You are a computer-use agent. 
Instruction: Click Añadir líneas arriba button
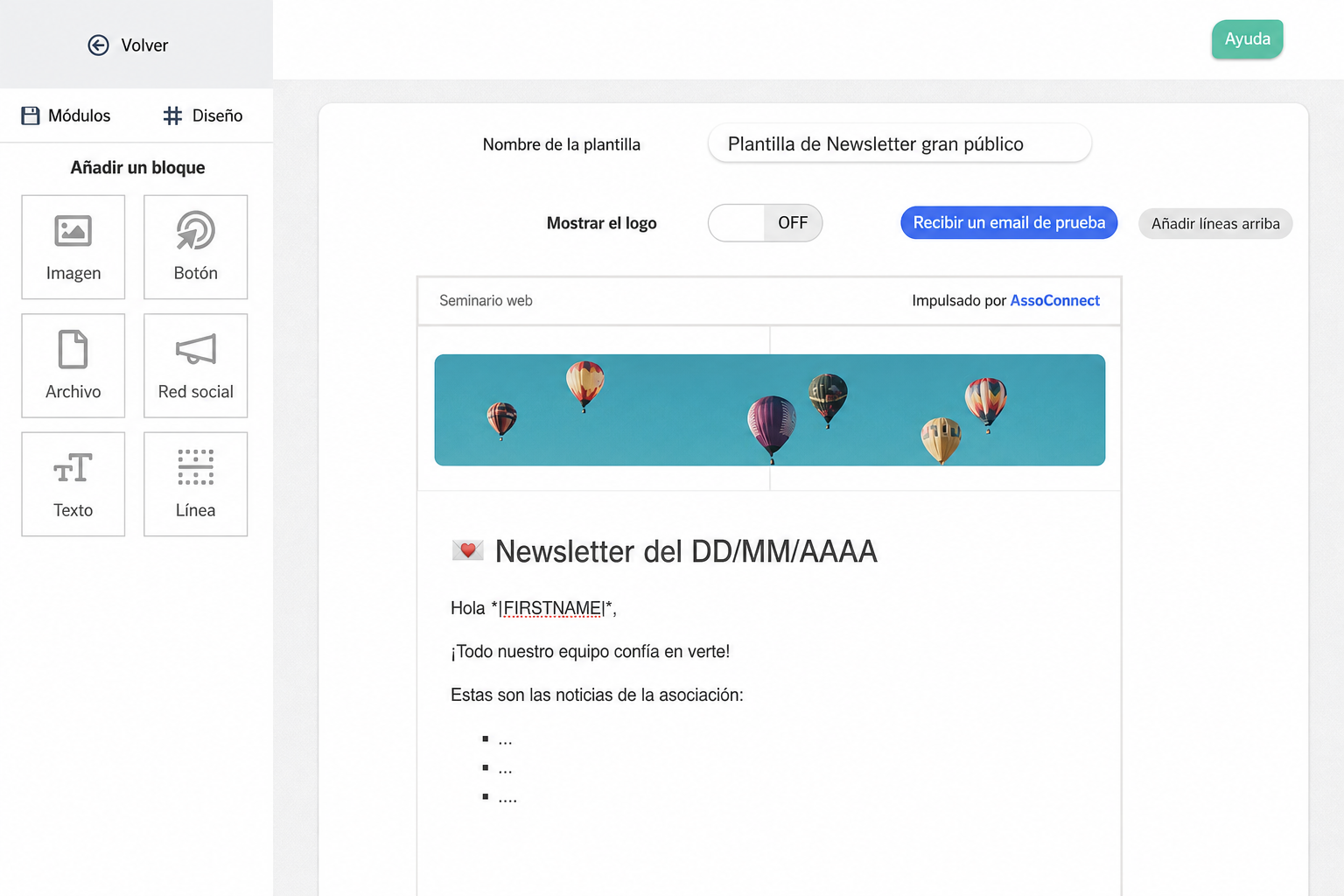1215,224
